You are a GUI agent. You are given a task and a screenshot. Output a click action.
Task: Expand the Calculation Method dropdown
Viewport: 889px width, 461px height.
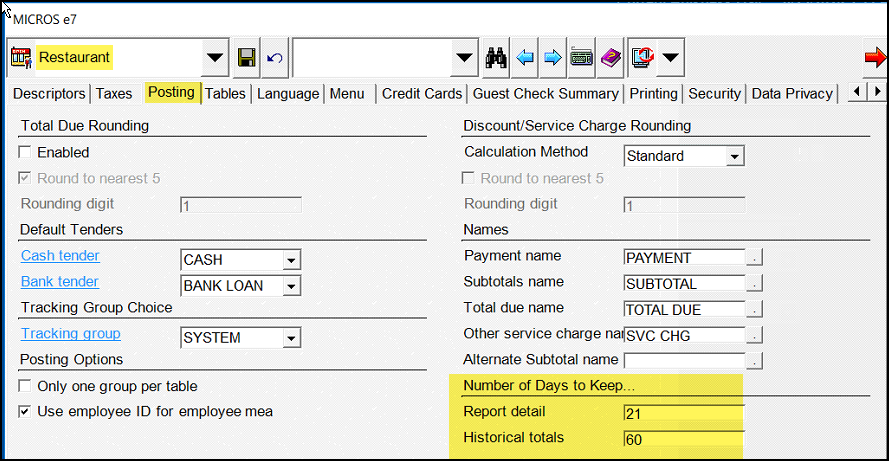pos(735,156)
